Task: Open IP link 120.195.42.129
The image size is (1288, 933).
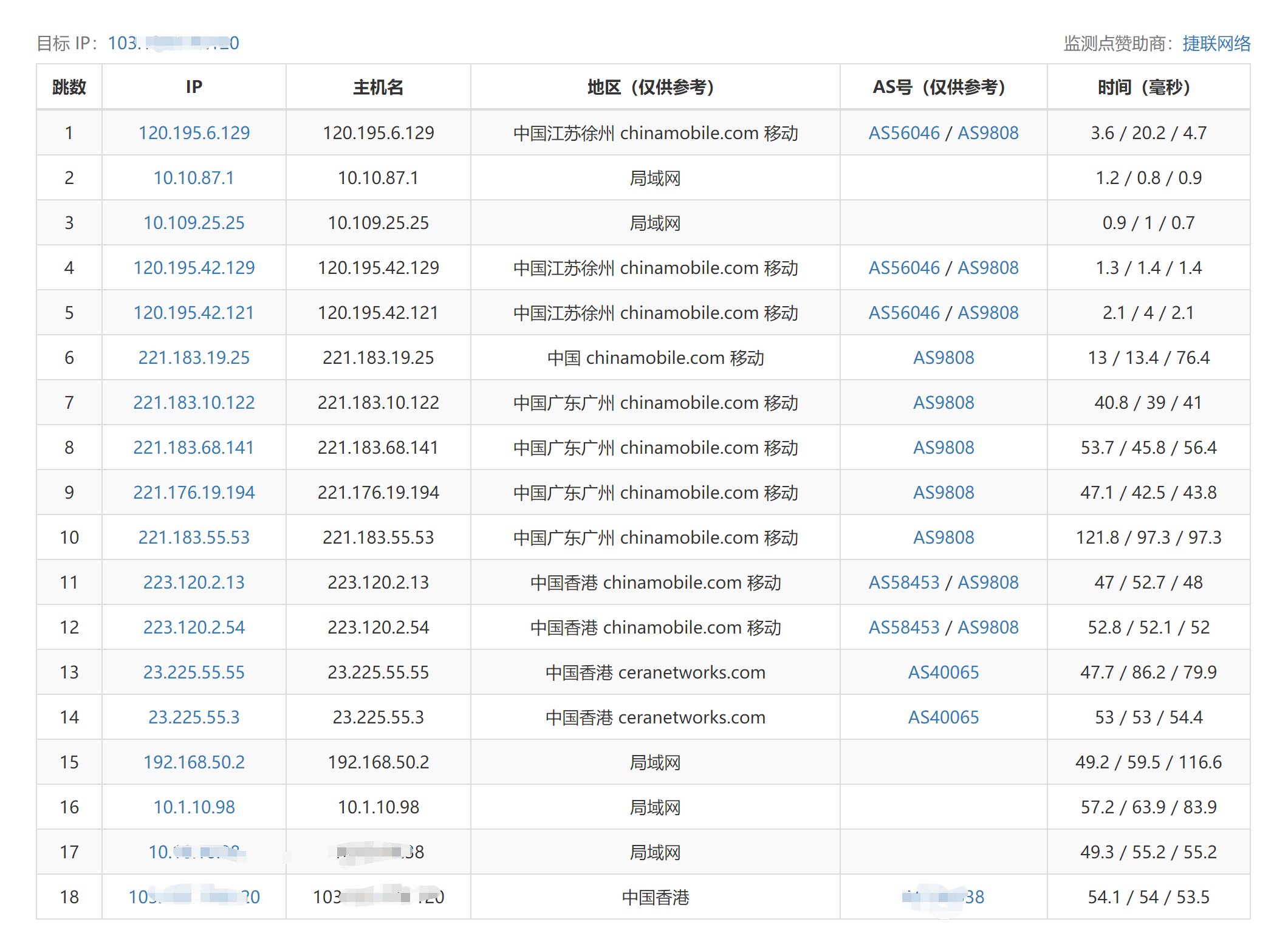Action: [194, 268]
